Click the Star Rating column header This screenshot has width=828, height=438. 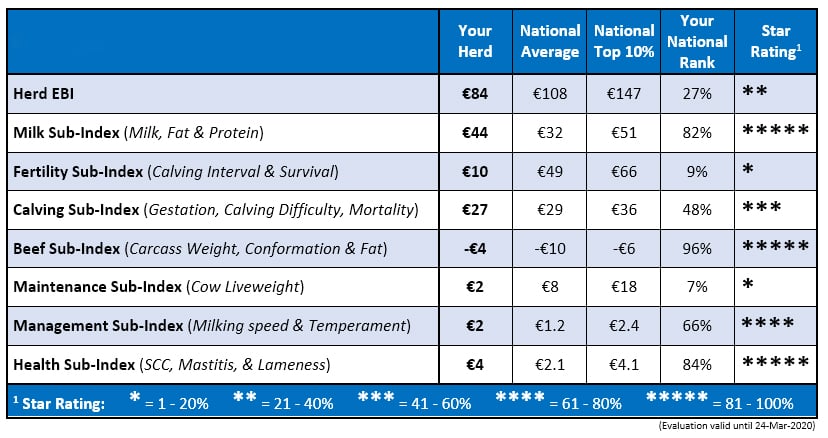(775, 41)
